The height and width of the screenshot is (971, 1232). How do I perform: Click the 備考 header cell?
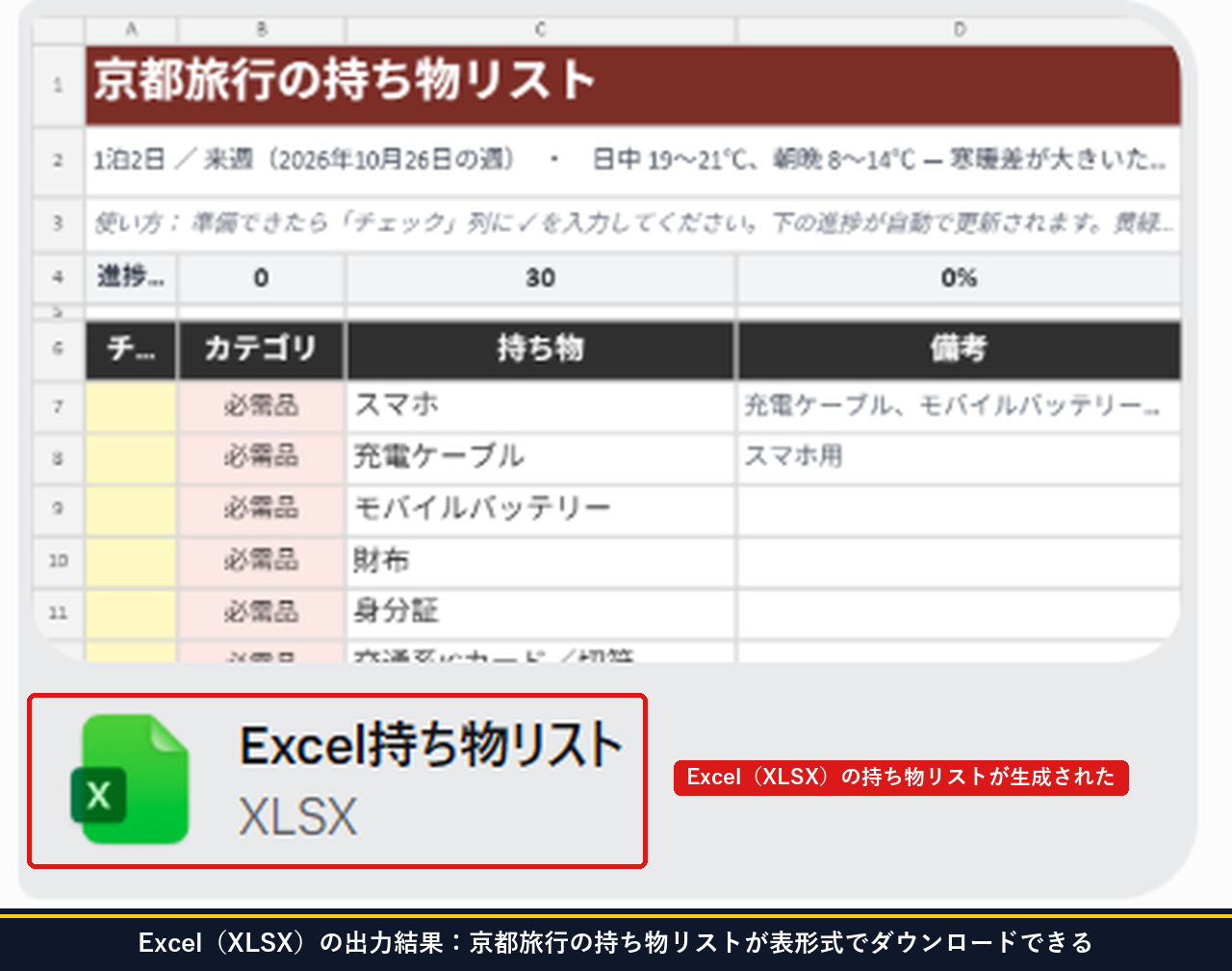pyautogui.click(x=959, y=349)
